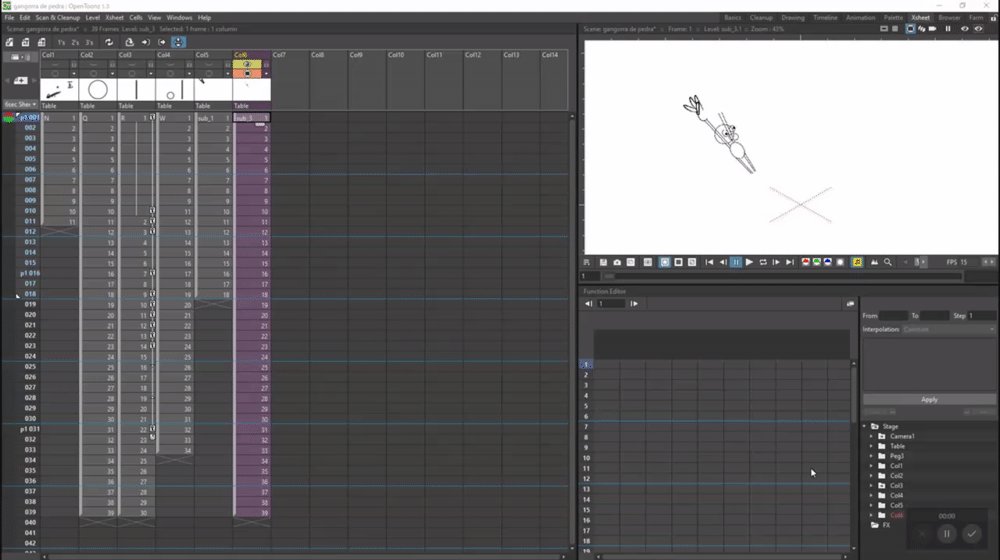The width and height of the screenshot is (1000, 560).
Task: Click the Collapse icon in xsheet toolbar
Action: coord(129,42)
